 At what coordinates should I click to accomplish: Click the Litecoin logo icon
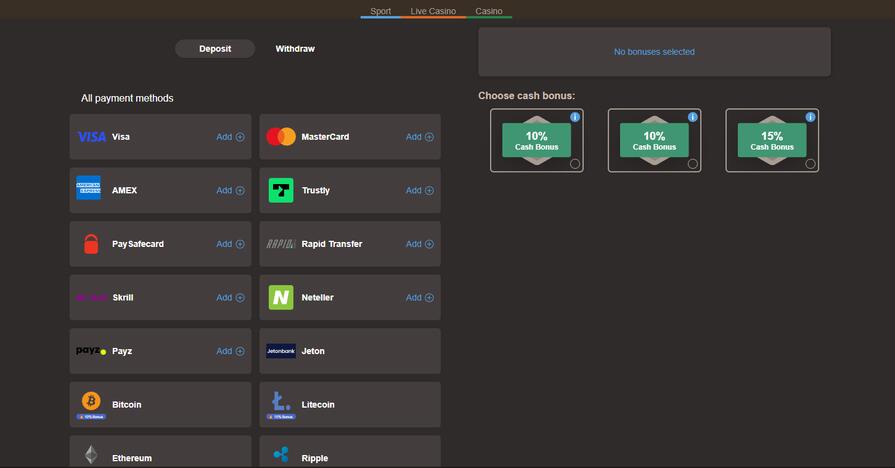pos(281,402)
